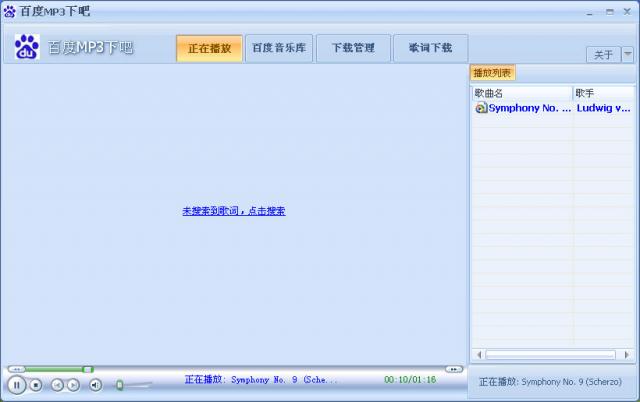
Task: Click the 关于 button
Action: point(603,54)
